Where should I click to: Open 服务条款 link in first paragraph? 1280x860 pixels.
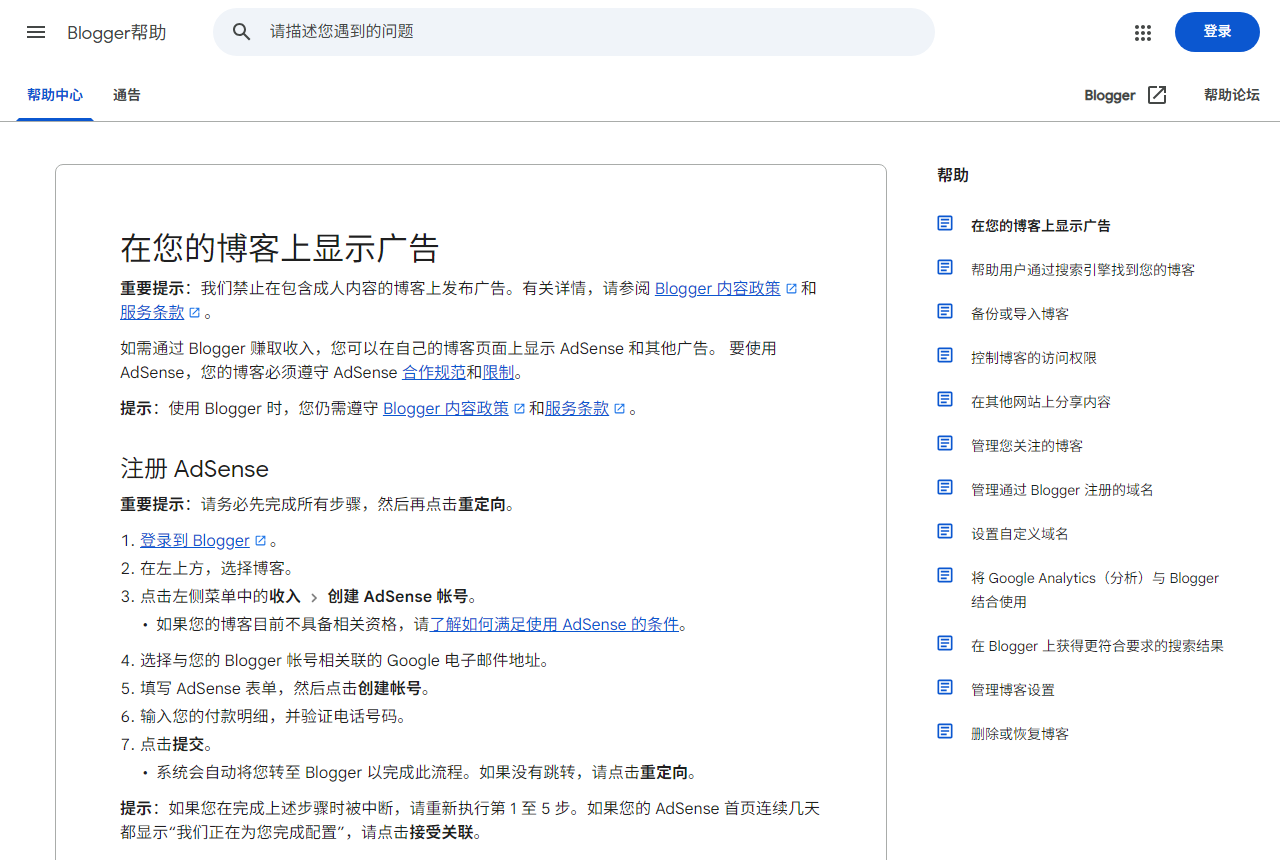[x=152, y=312]
